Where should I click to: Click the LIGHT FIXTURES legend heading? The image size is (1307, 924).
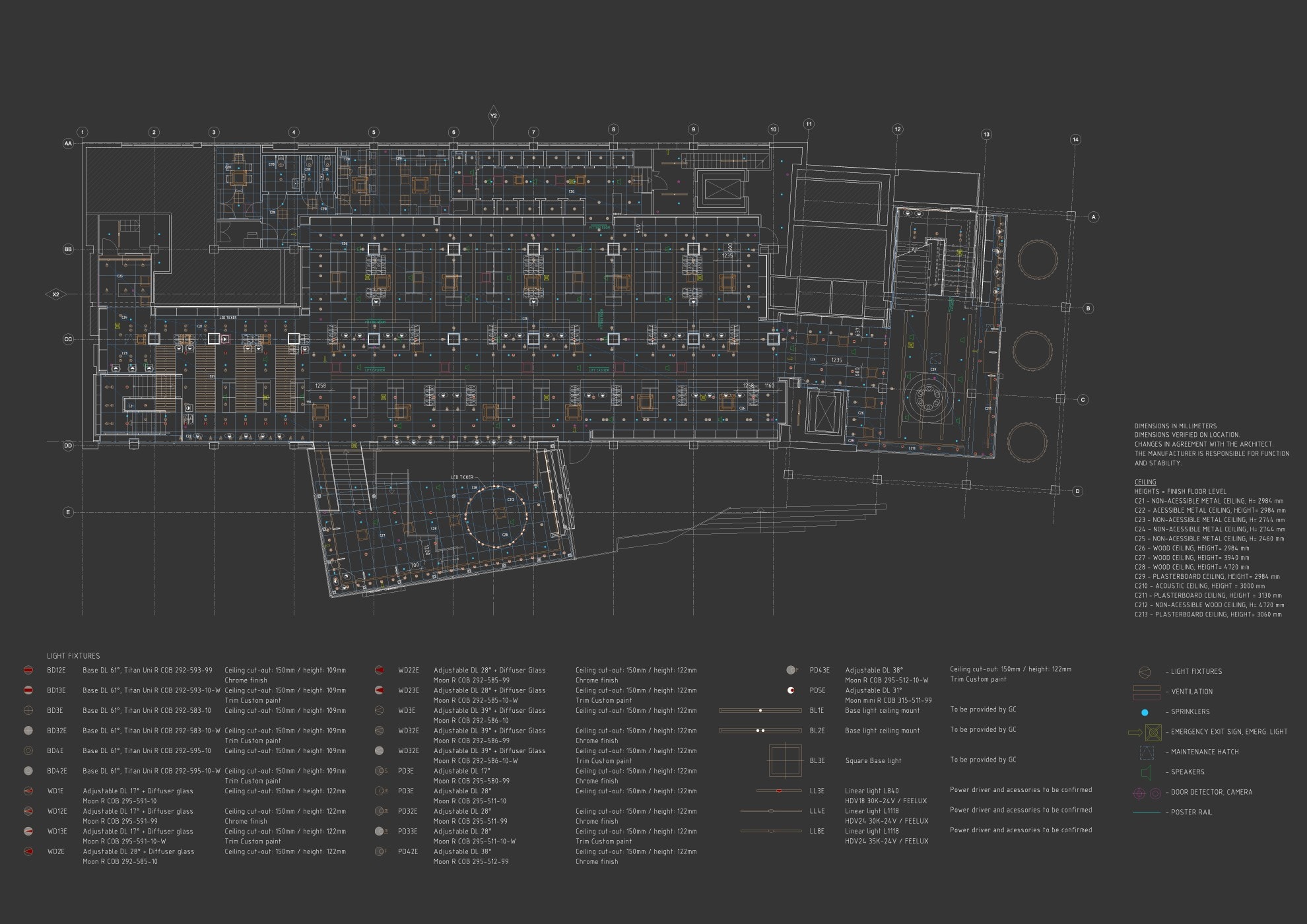(73, 656)
